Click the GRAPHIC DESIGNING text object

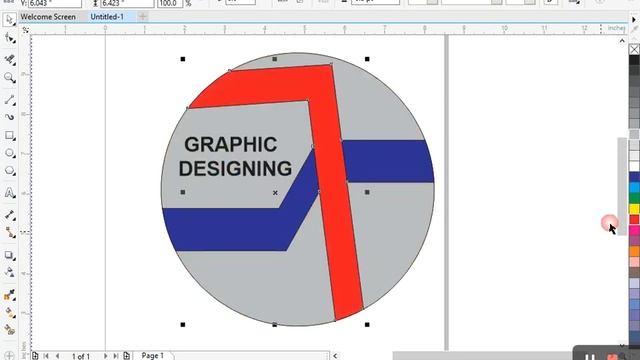[x=235, y=157]
